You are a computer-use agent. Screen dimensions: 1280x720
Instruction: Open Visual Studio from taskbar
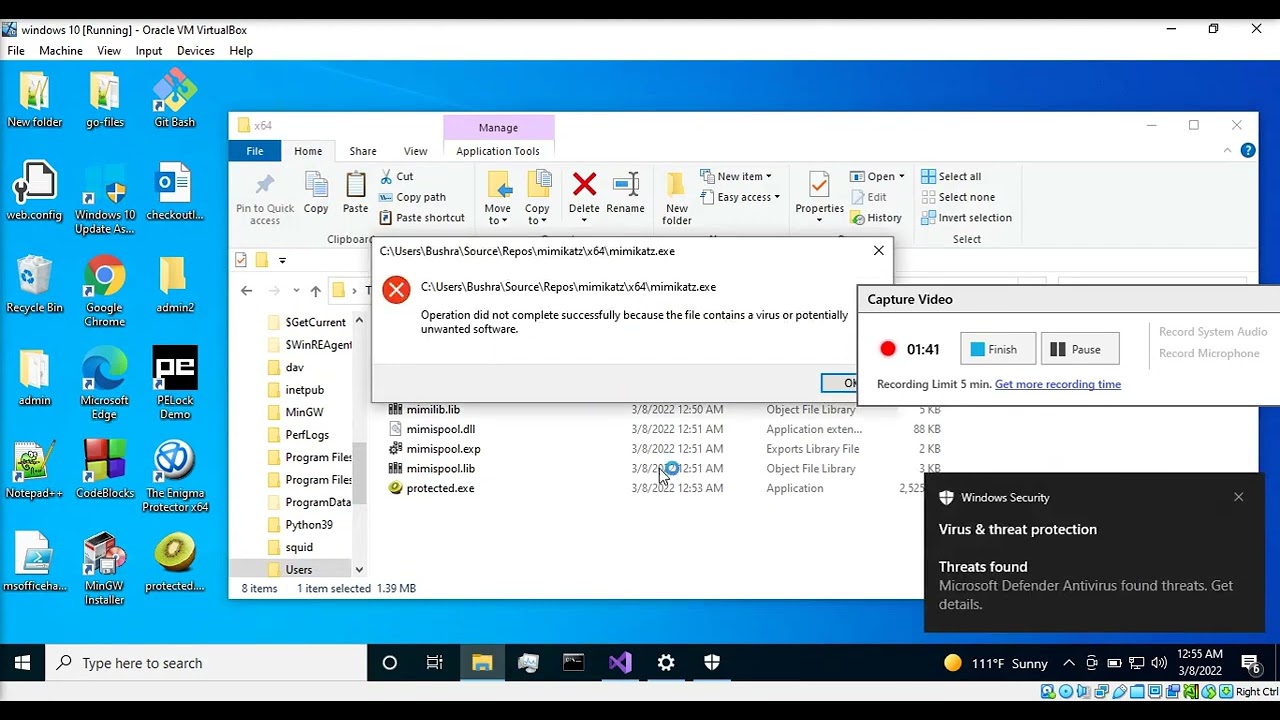click(620, 663)
